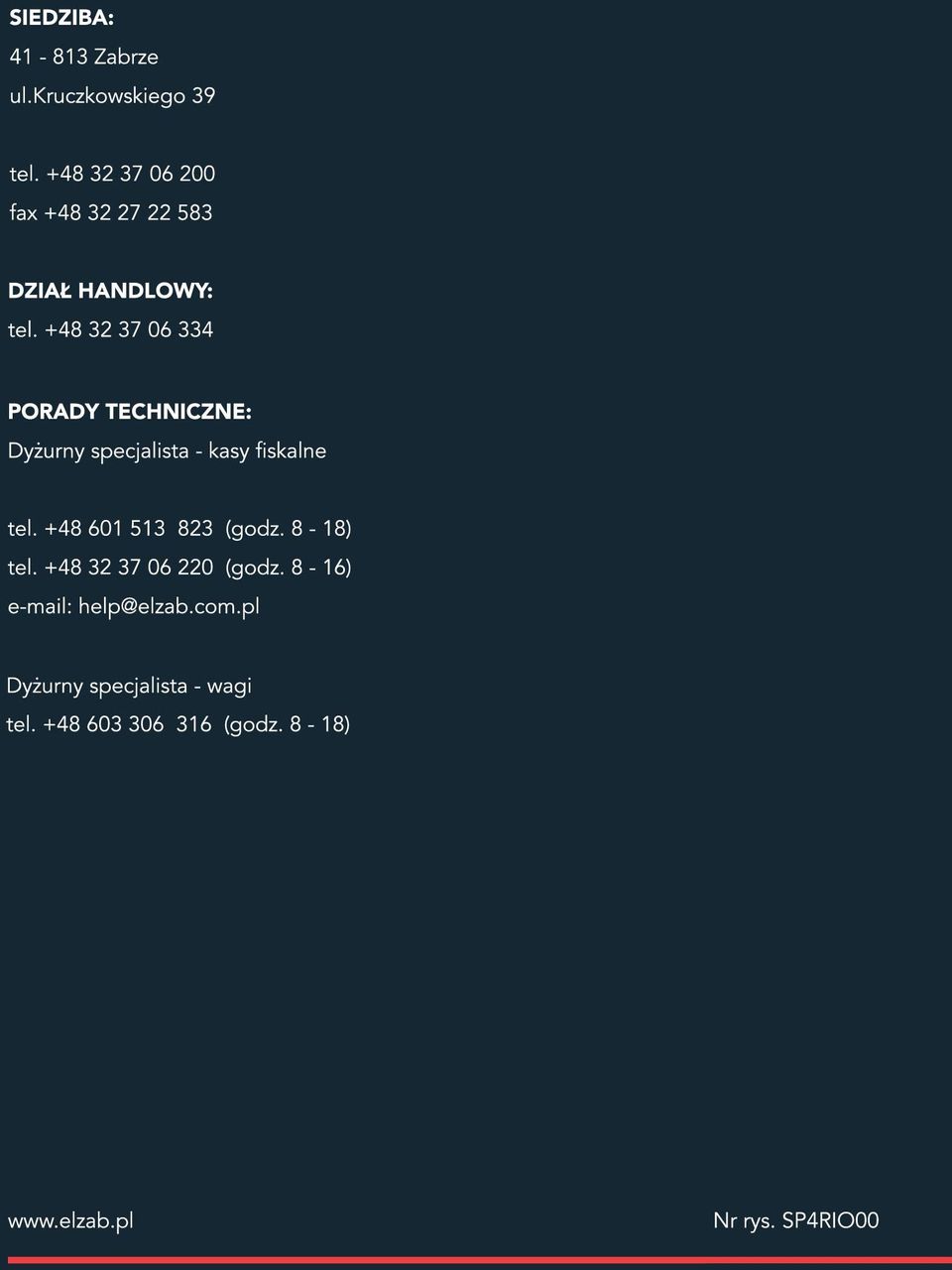This screenshot has height=1270, width=952.
Task: Click the scales phone +48 603 306 316
Action: coord(127,724)
